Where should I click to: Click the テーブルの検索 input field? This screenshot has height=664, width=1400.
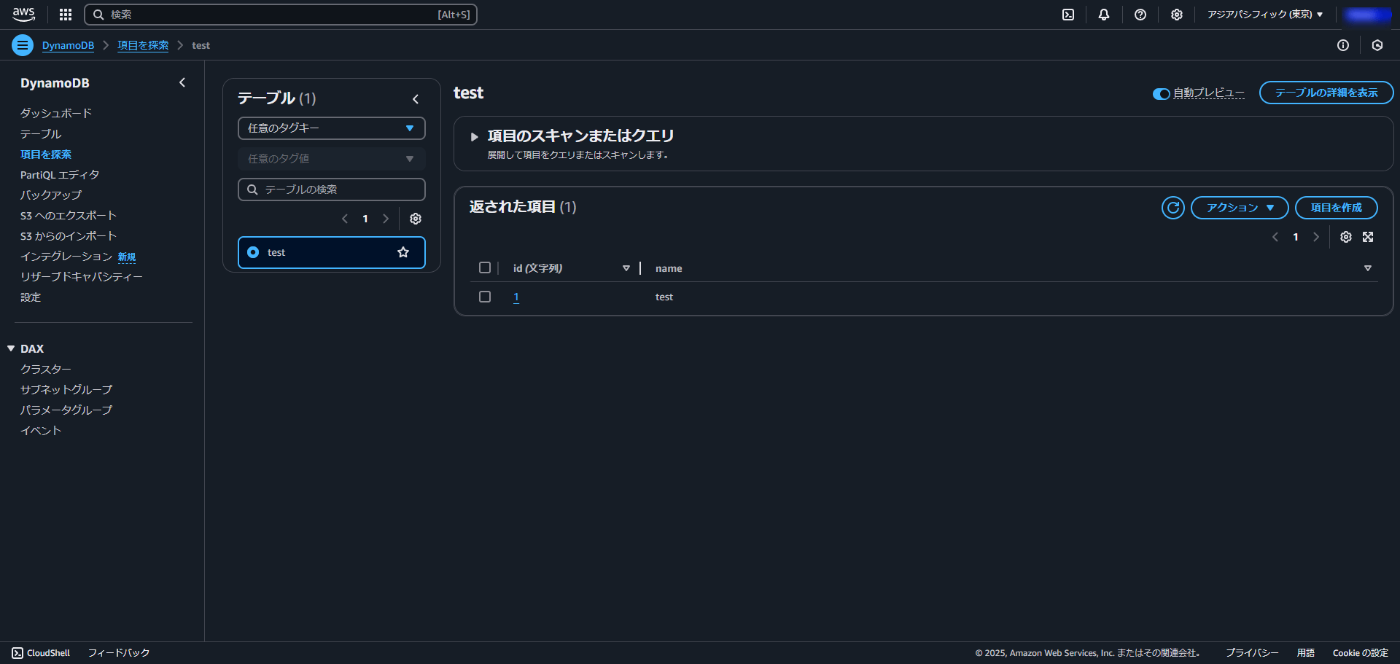[x=331, y=189]
